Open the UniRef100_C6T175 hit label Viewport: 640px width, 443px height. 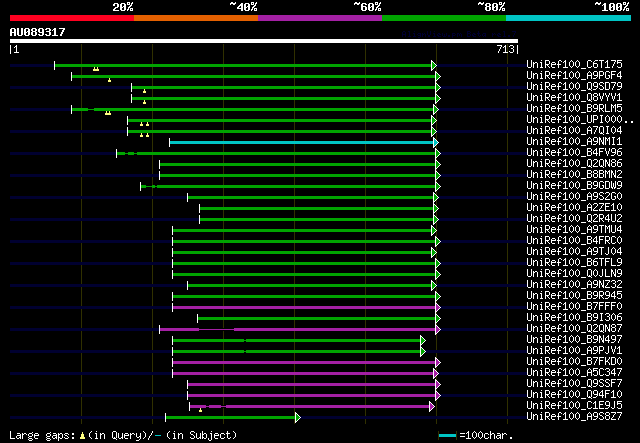click(x=574, y=64)
